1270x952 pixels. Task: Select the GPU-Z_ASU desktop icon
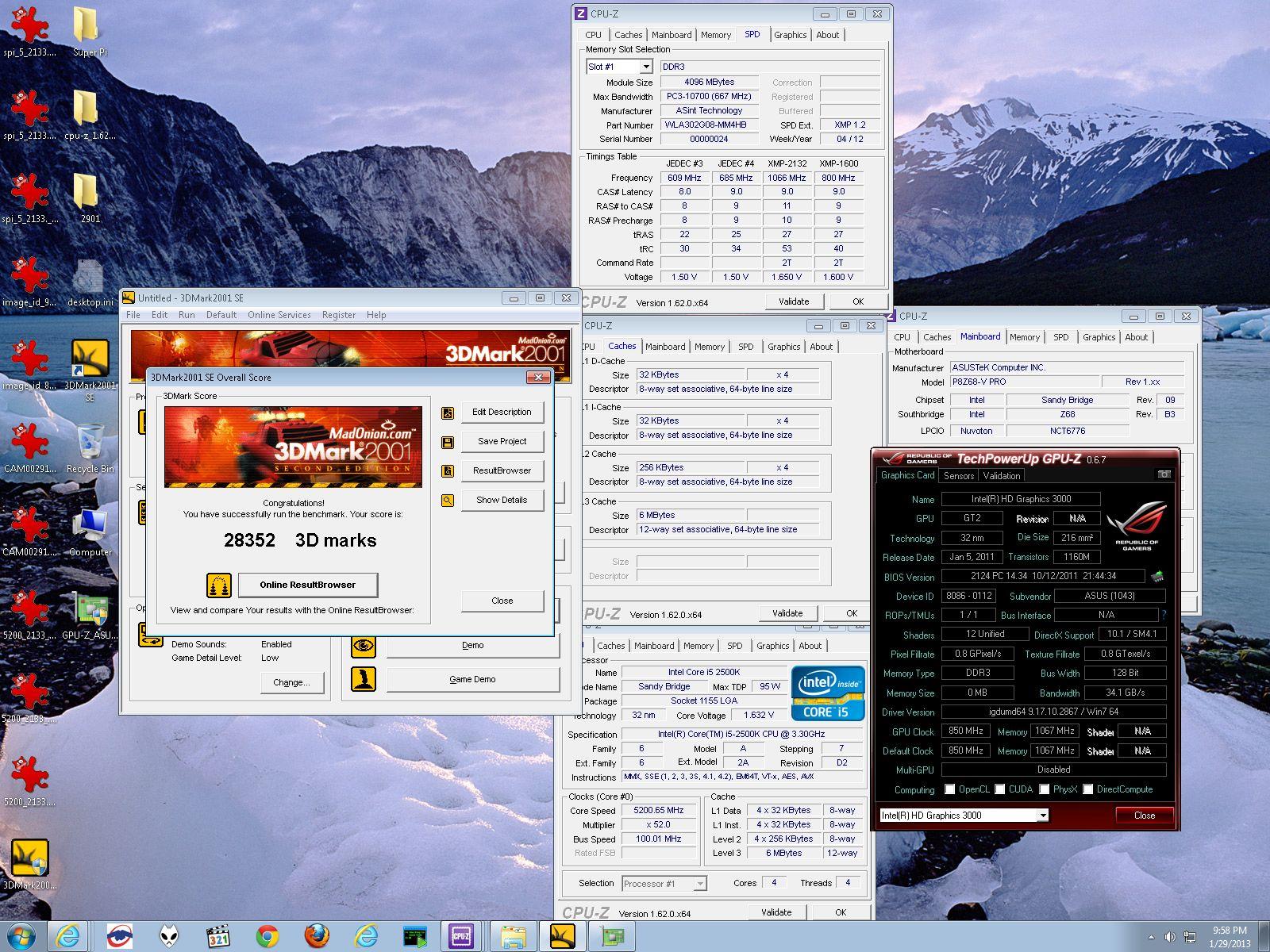(x=90, y=615)
